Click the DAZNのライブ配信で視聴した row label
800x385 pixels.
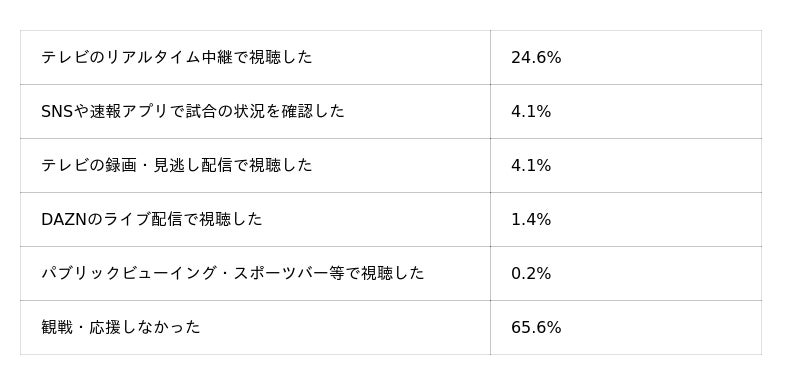(x=152, y=219)
